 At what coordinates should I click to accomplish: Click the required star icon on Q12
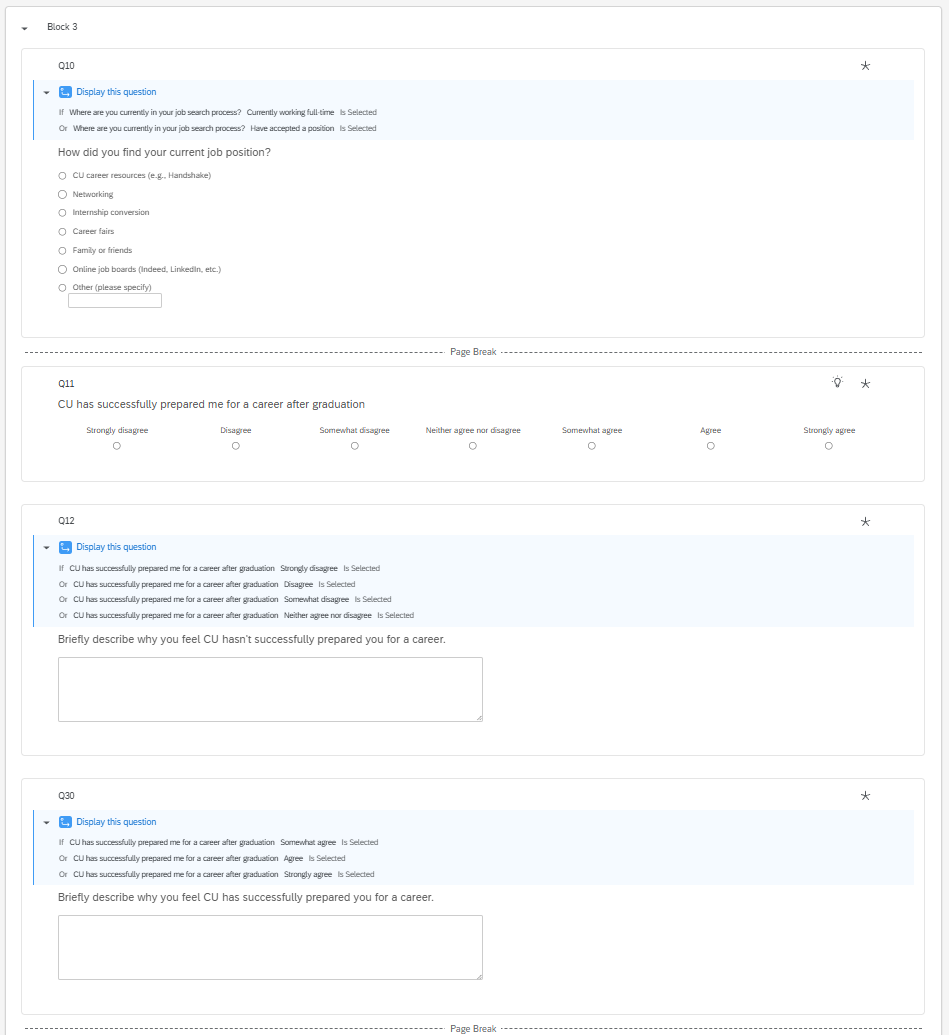point(865,521)
